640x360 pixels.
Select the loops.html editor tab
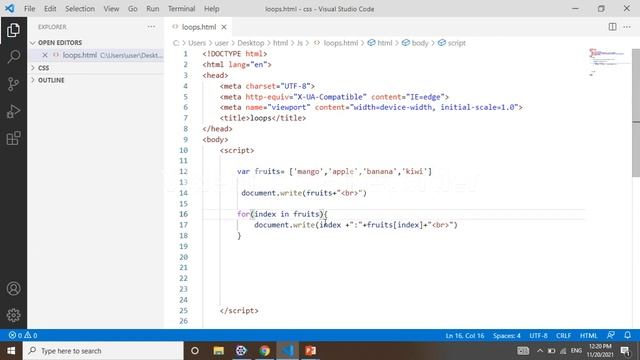[x=199, y=27]
